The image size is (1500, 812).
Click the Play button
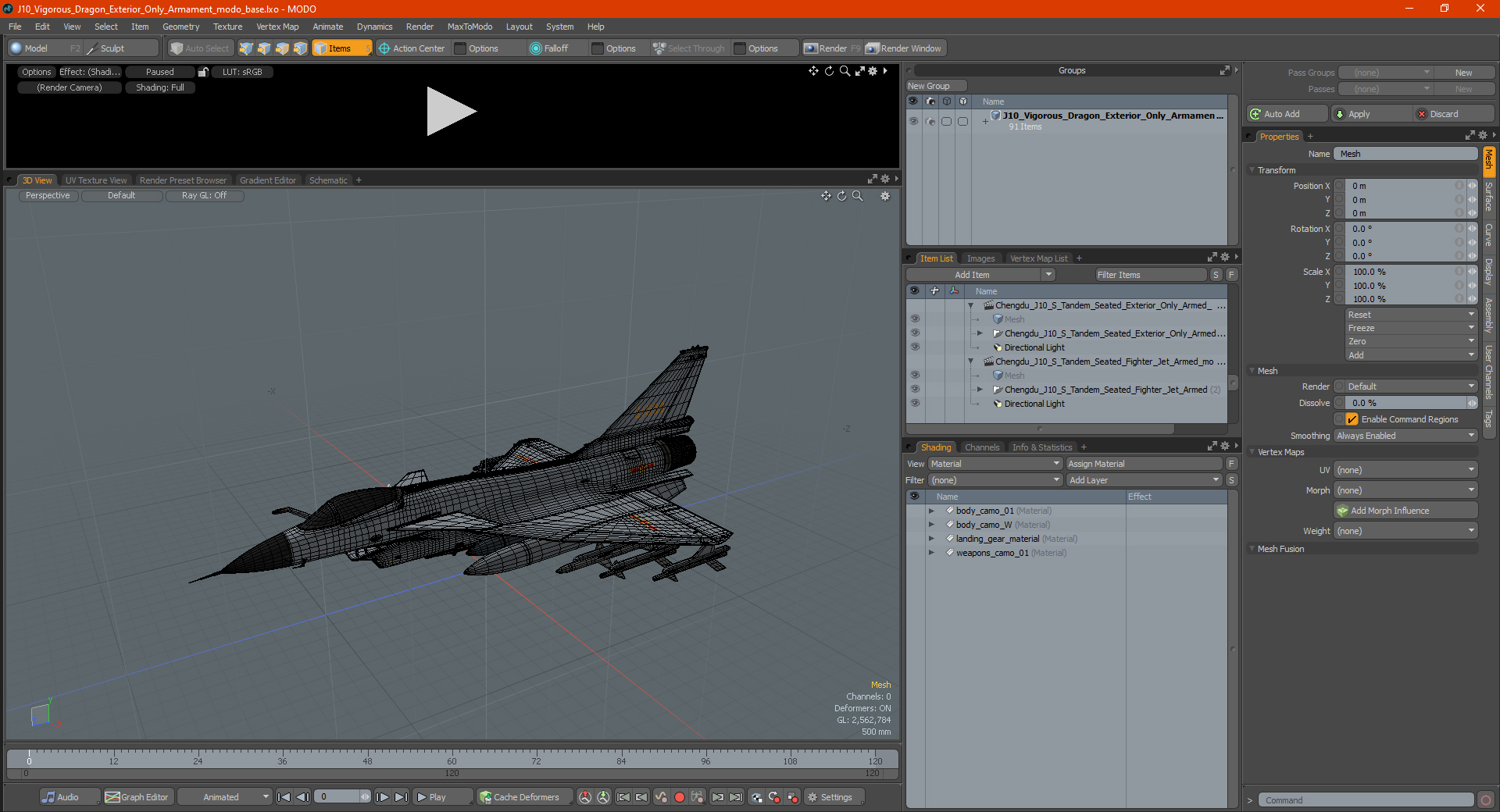point(442,797)
